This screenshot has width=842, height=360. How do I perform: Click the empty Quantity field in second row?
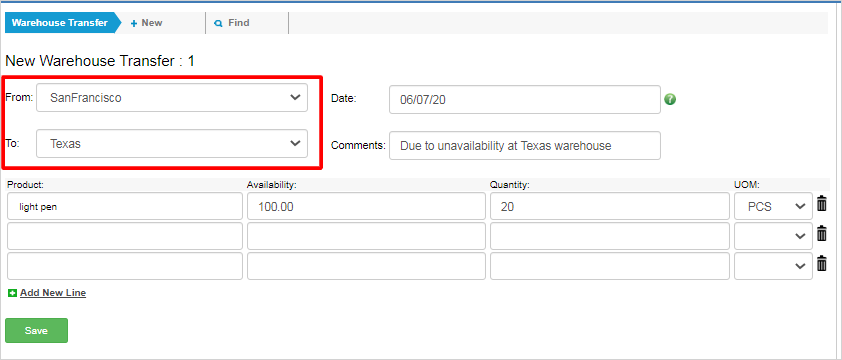click(x=609, y=236)
